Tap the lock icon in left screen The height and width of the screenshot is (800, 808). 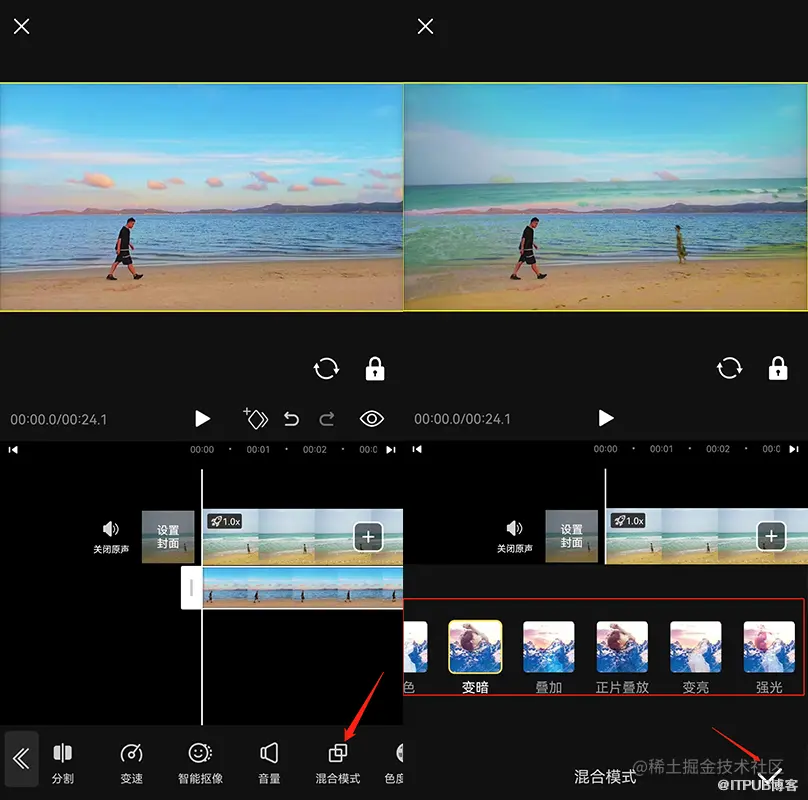[375, 369]
